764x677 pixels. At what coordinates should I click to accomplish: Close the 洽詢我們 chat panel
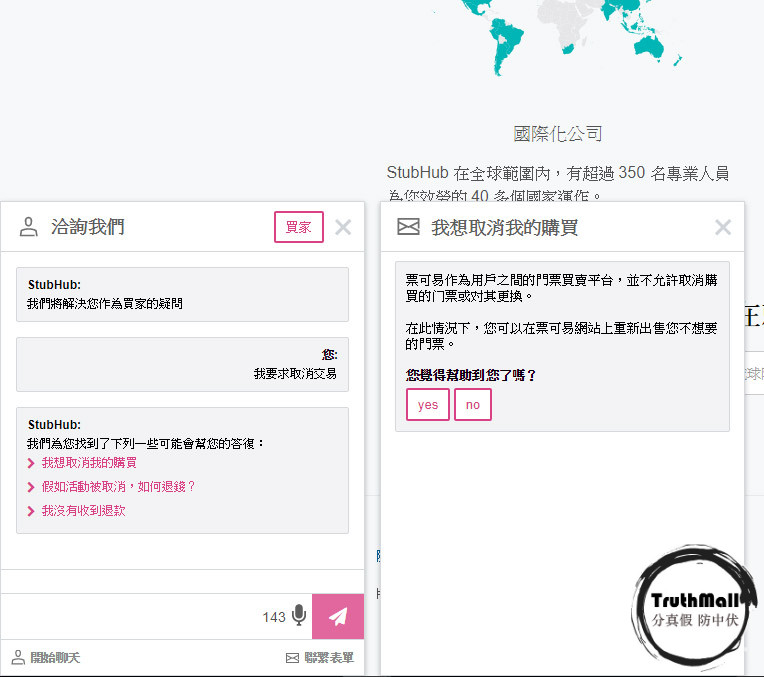tap(343, 227)
